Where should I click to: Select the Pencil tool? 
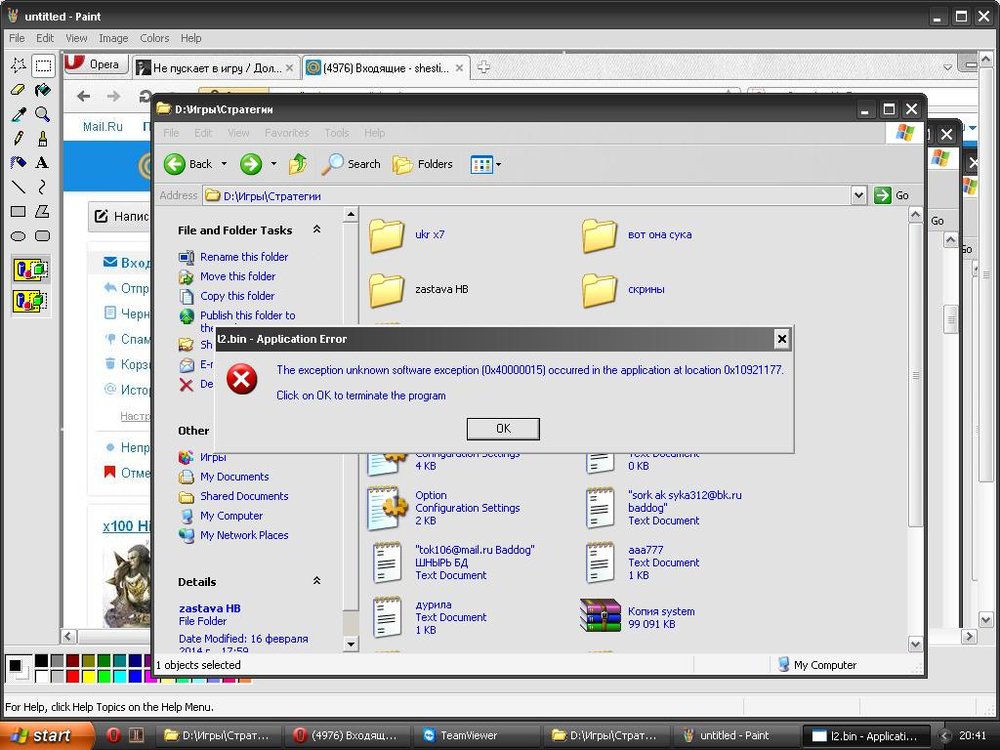(x=18, y=138)
